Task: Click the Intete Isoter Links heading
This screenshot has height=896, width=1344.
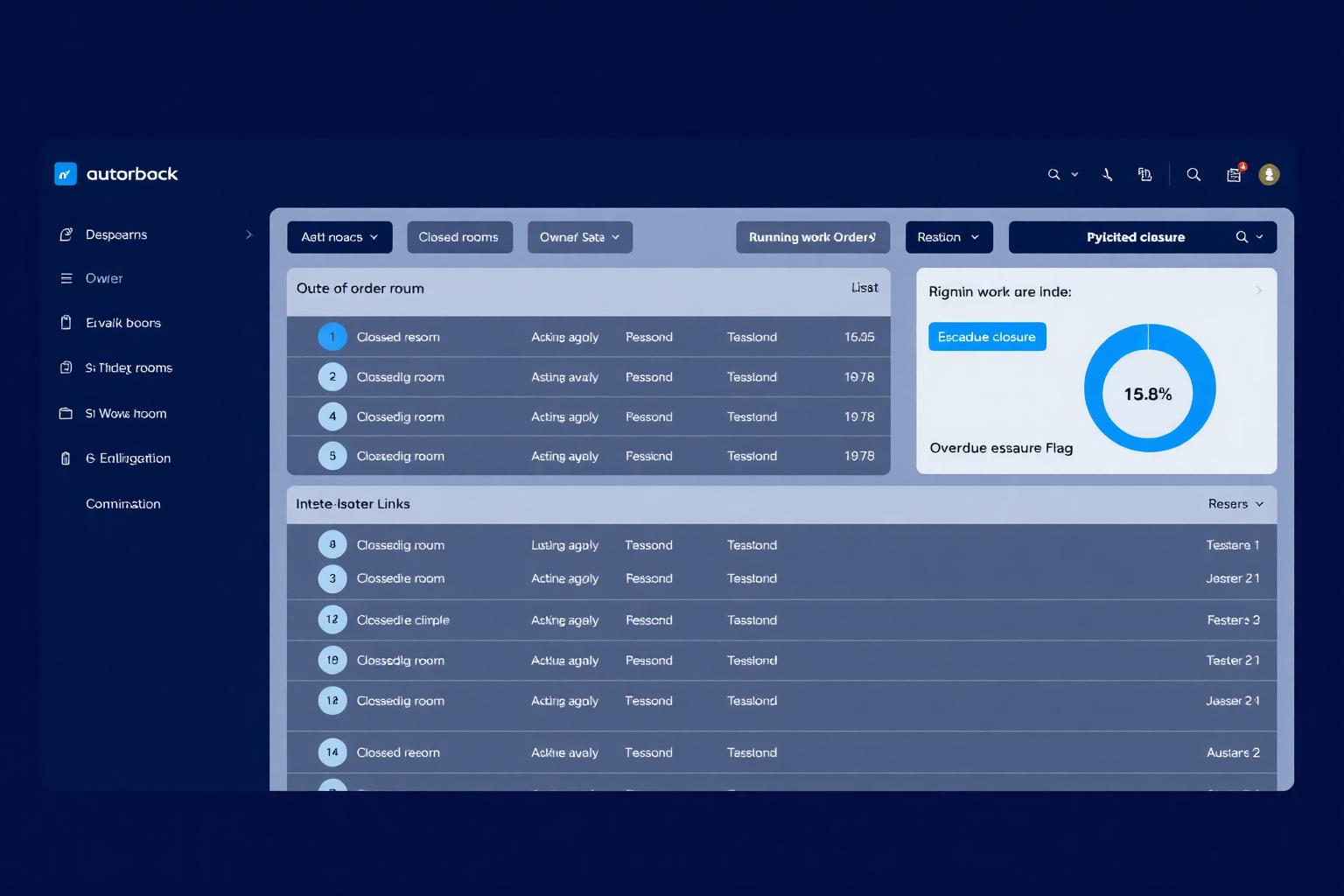Action: tap(353, 504)
